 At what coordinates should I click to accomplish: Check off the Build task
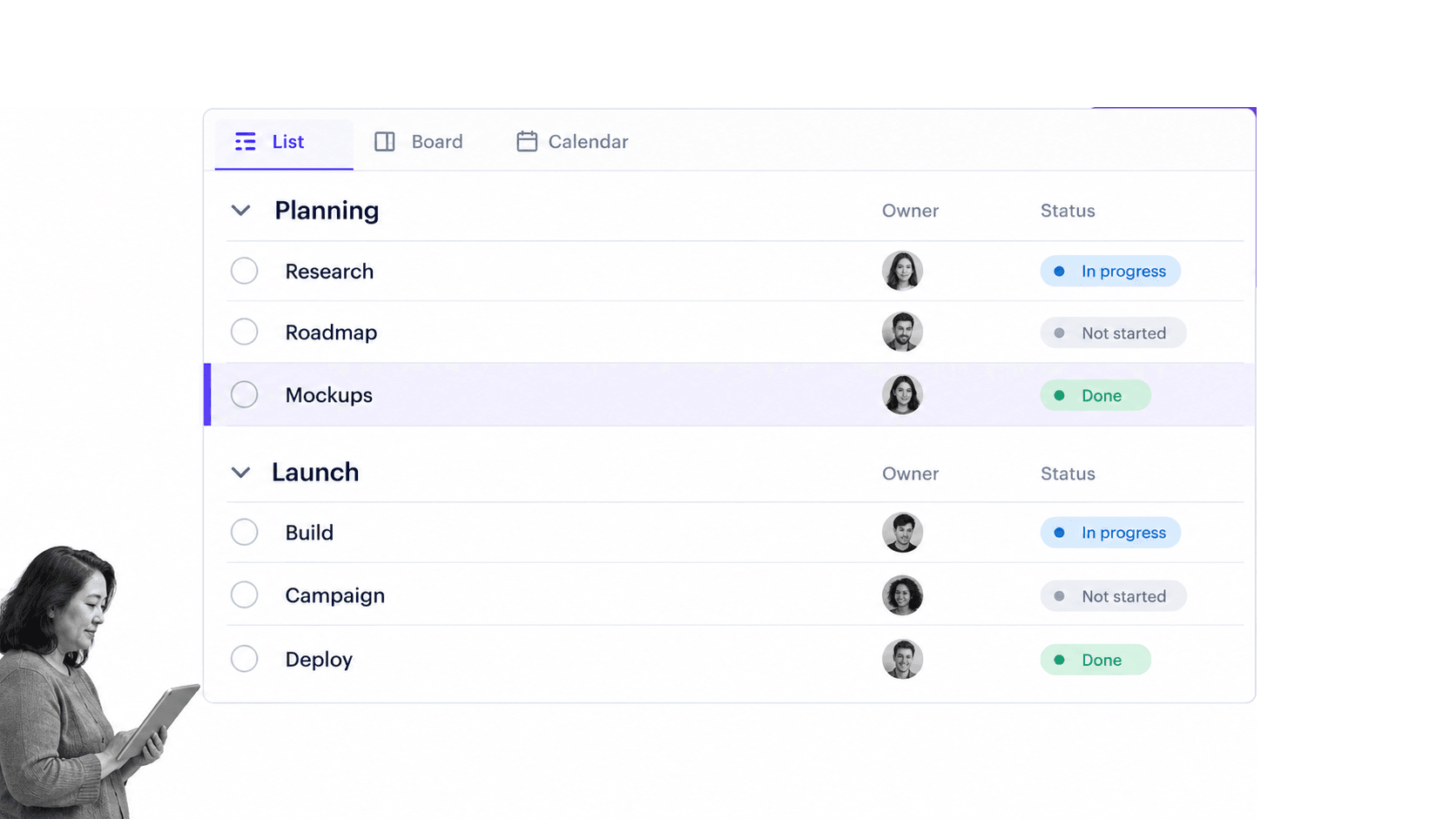245,532
